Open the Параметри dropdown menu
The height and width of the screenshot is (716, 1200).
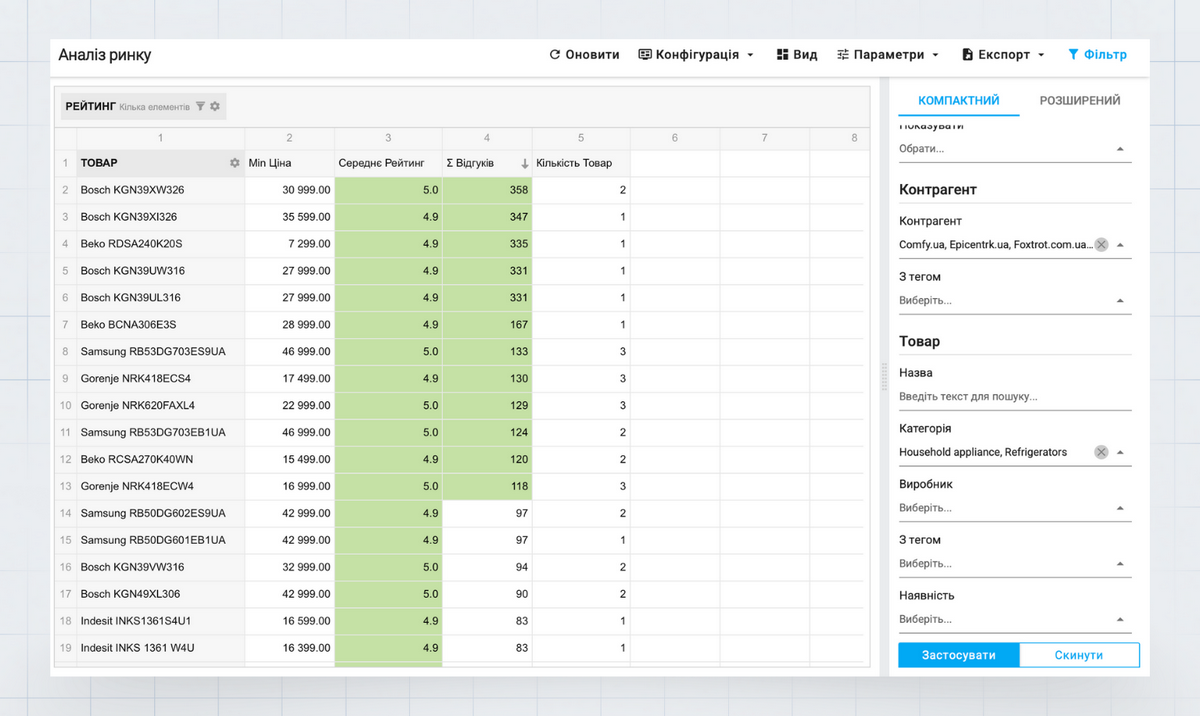click(x=888, y=55)
